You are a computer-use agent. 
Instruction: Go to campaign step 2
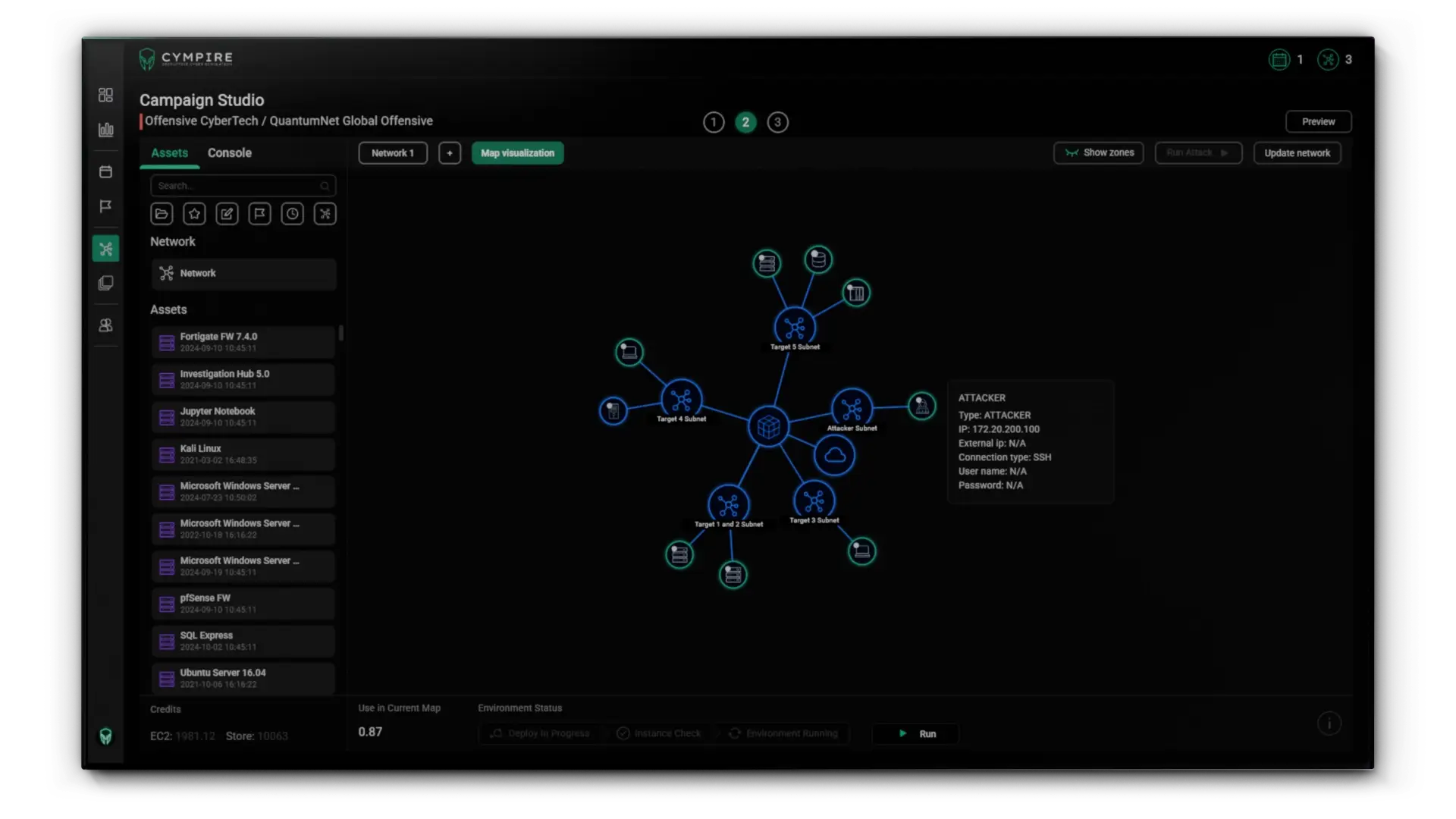tap(745, 122)
